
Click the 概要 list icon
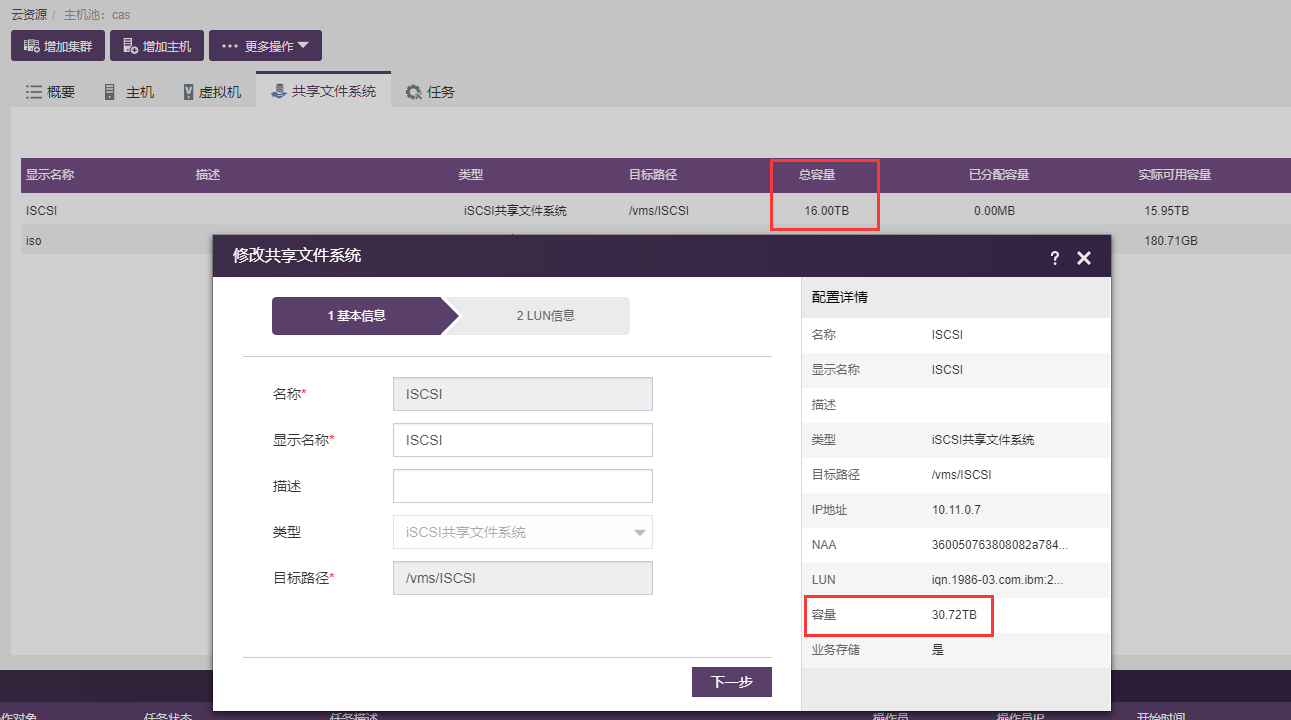point(34,92)
